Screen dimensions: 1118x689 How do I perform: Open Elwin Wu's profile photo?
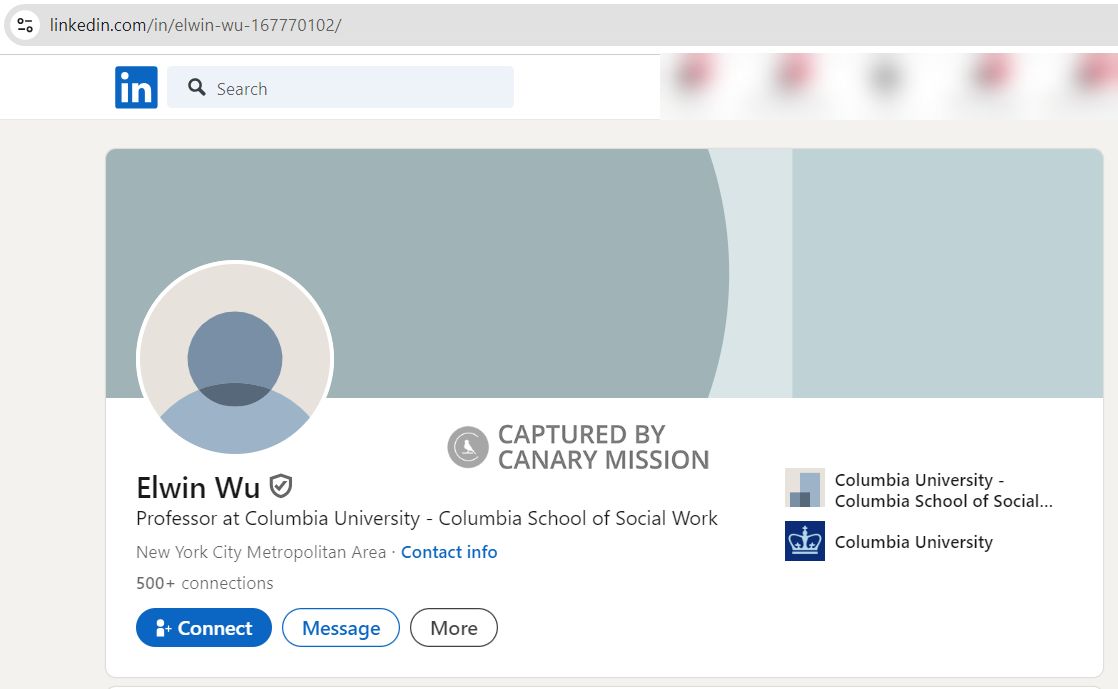pyautogui.click(x=234, y=358)
